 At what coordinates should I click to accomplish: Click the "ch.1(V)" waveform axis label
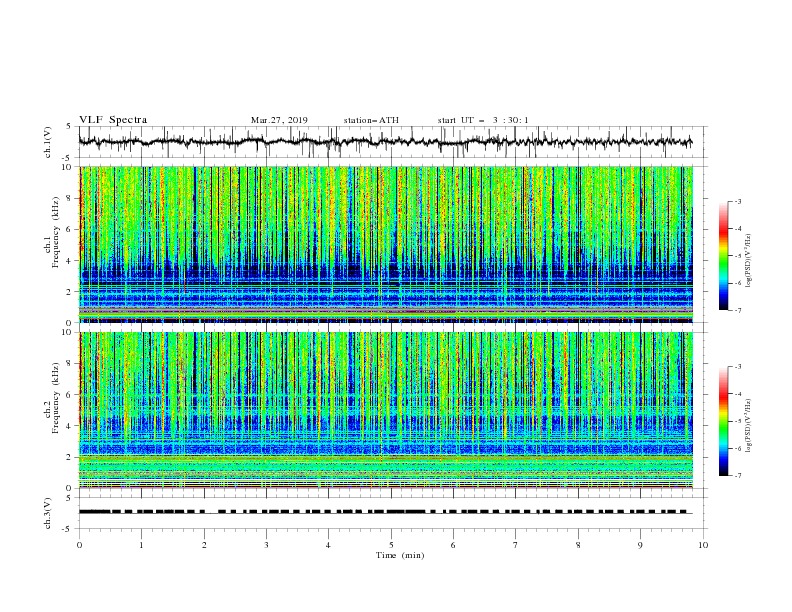pyautogui.click(x=48, y=142)
